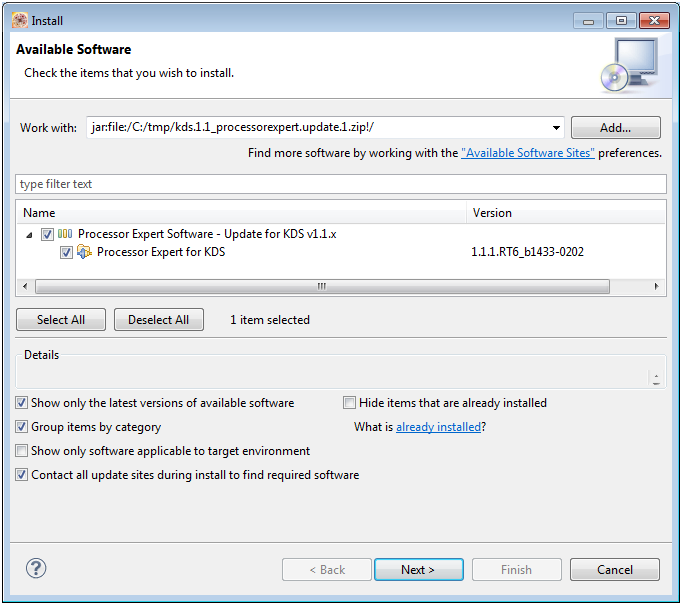Click the grayed-out Back button
Viewport: 682px width, 605px height.
(327, 570)
